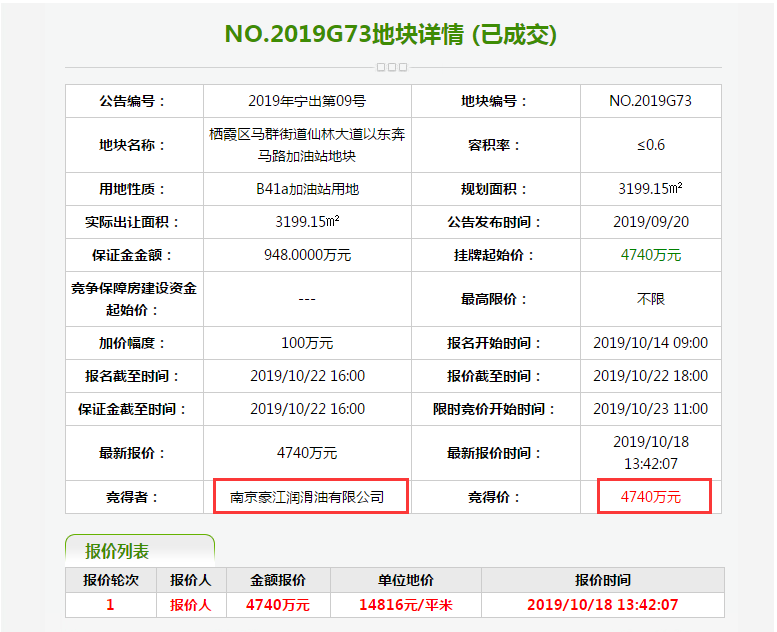777x632 pixels.
Task: Select the 规划面积 value 3199.15㎡
Action: (x=650, y=189)
